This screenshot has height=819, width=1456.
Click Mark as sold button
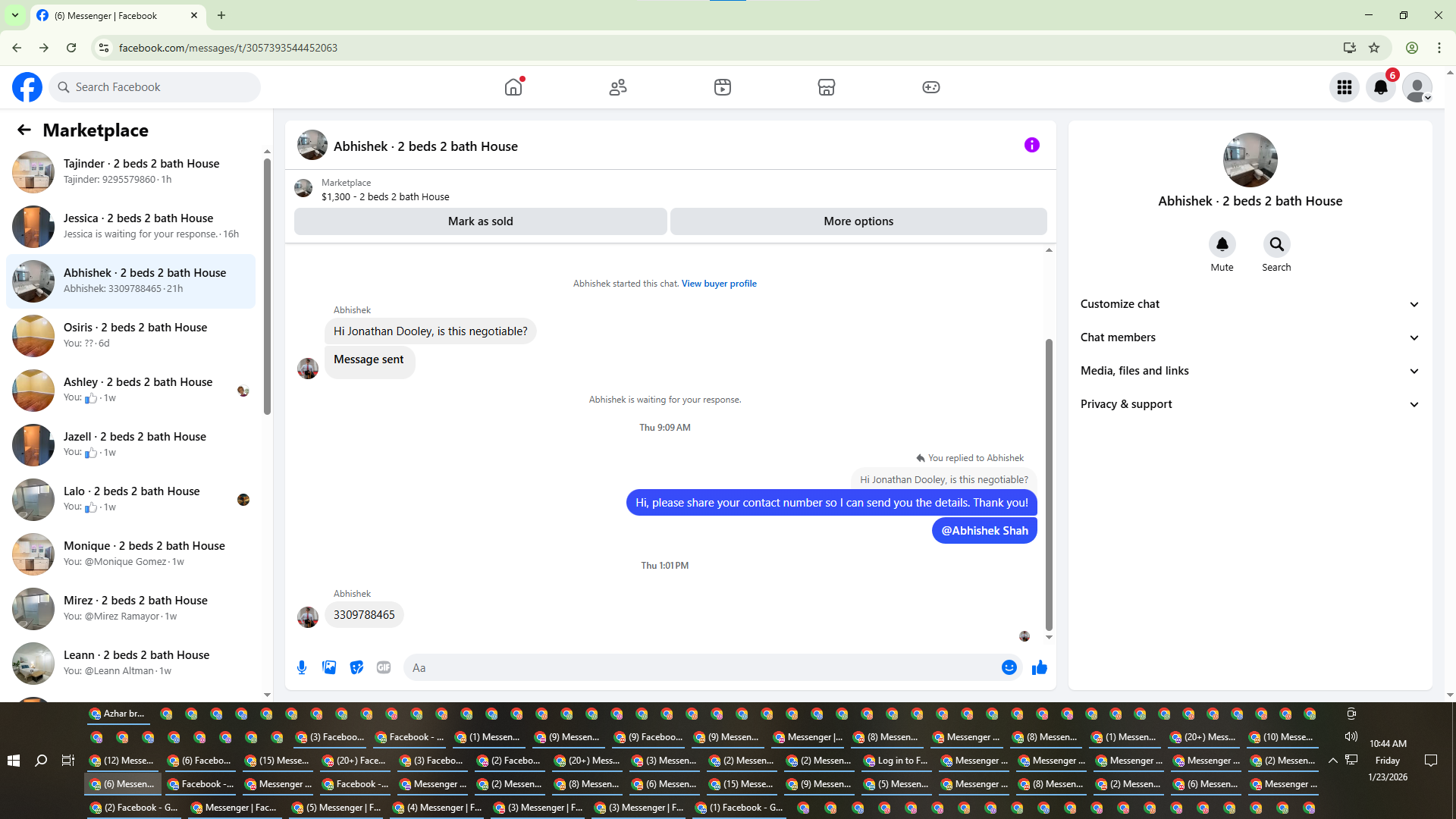(480, 221)
